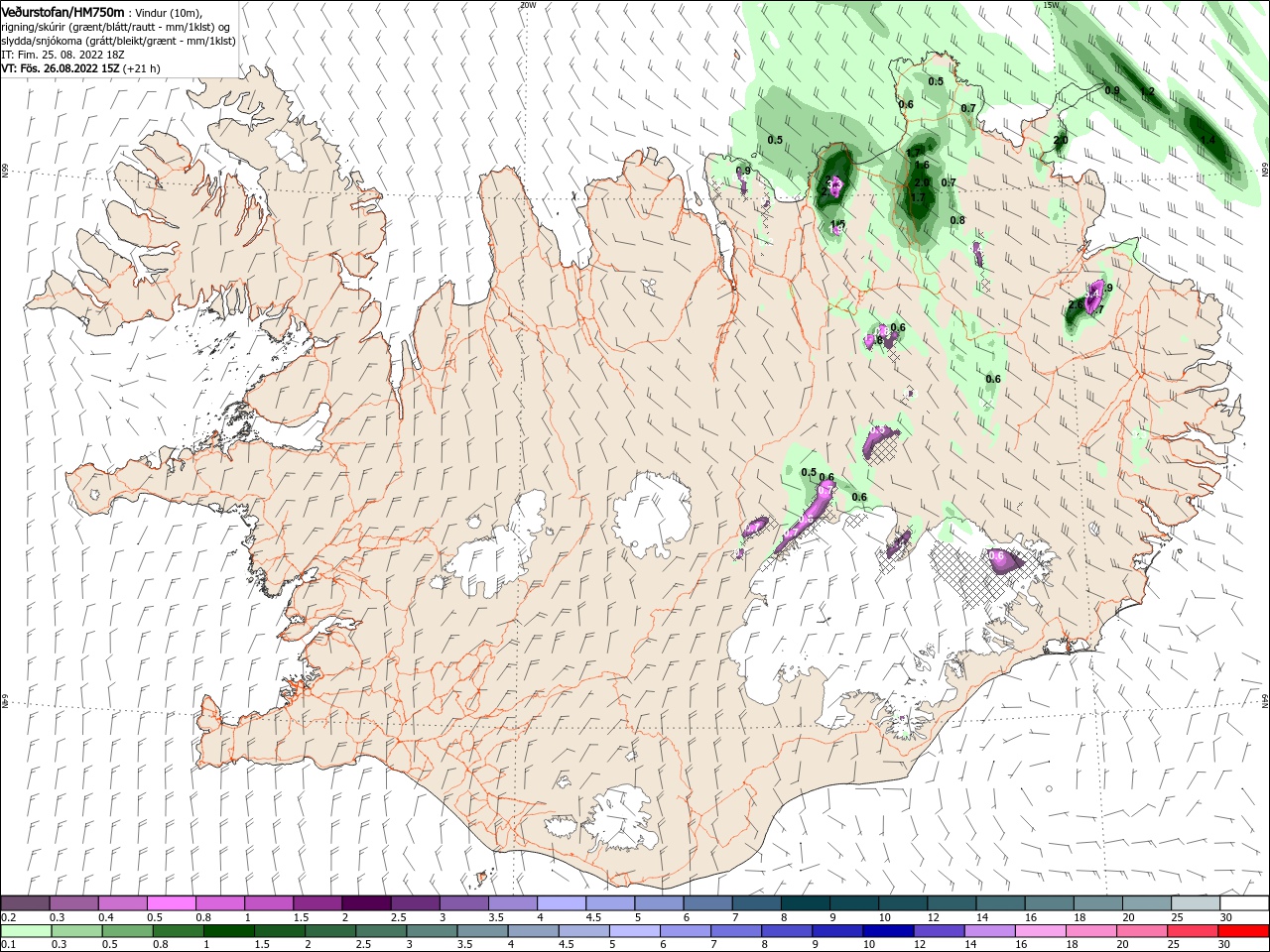Image resolution: width=1270 pixels, height=952 pixels.
Task: Click the 'slydda/snjókoma' snow description line
Action: click(118, 41)
